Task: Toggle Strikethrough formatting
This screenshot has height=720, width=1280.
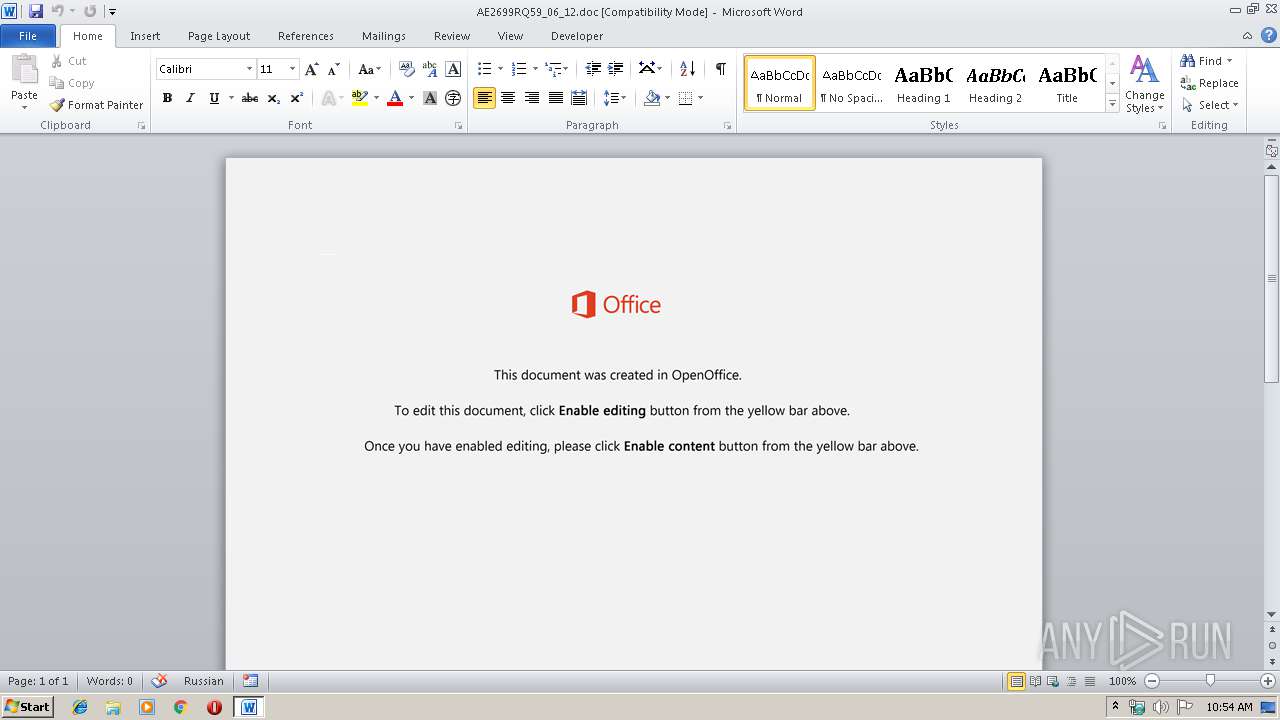Action: point(250,98)
